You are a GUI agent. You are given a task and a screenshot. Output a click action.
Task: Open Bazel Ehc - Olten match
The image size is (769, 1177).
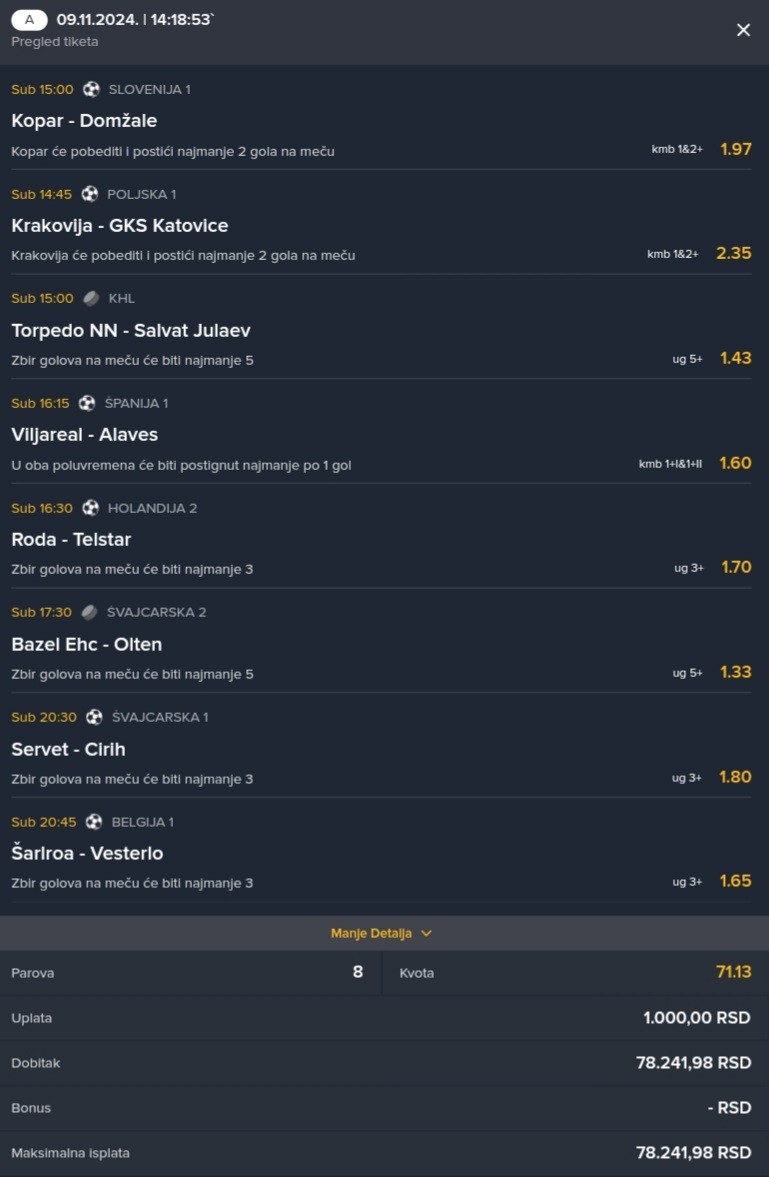87,644
